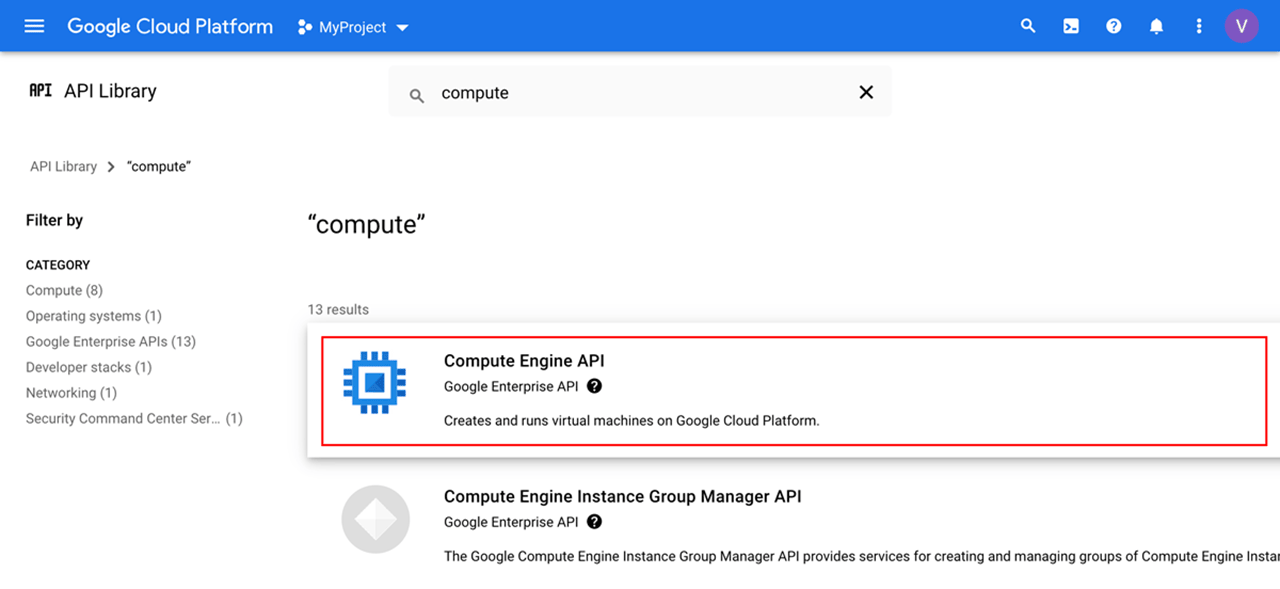Click the "compute" breadcrumb text
This screenshot has width=1280, height=589.
click(x=159, y=166)
